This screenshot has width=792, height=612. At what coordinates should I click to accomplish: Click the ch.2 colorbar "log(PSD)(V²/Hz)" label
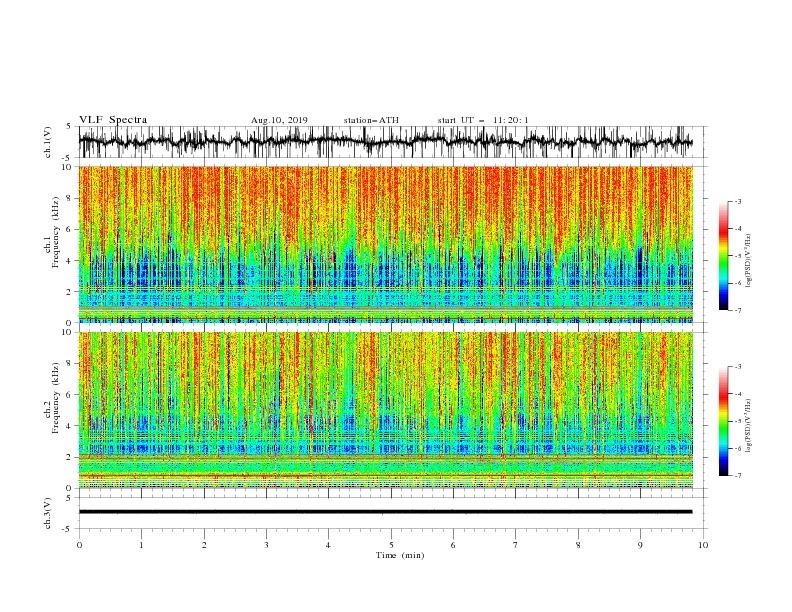(749, 426)
